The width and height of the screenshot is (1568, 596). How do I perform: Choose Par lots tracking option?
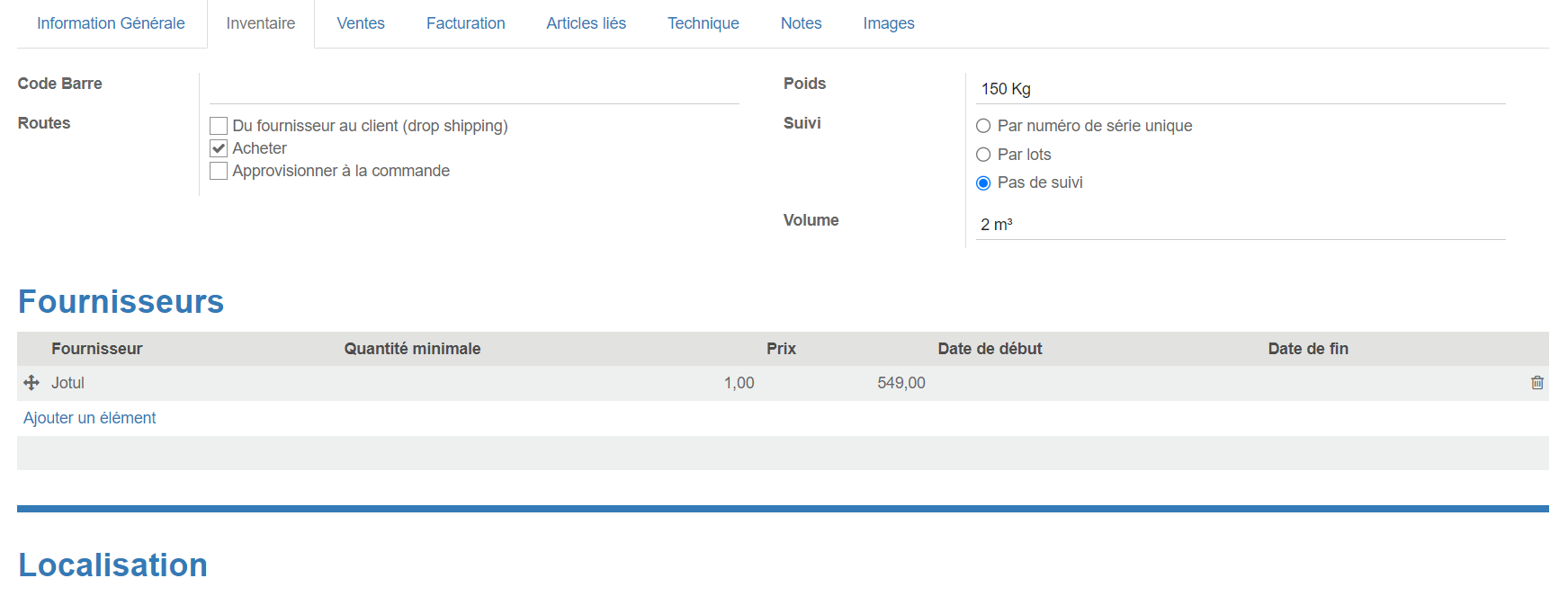coord(983,155)
